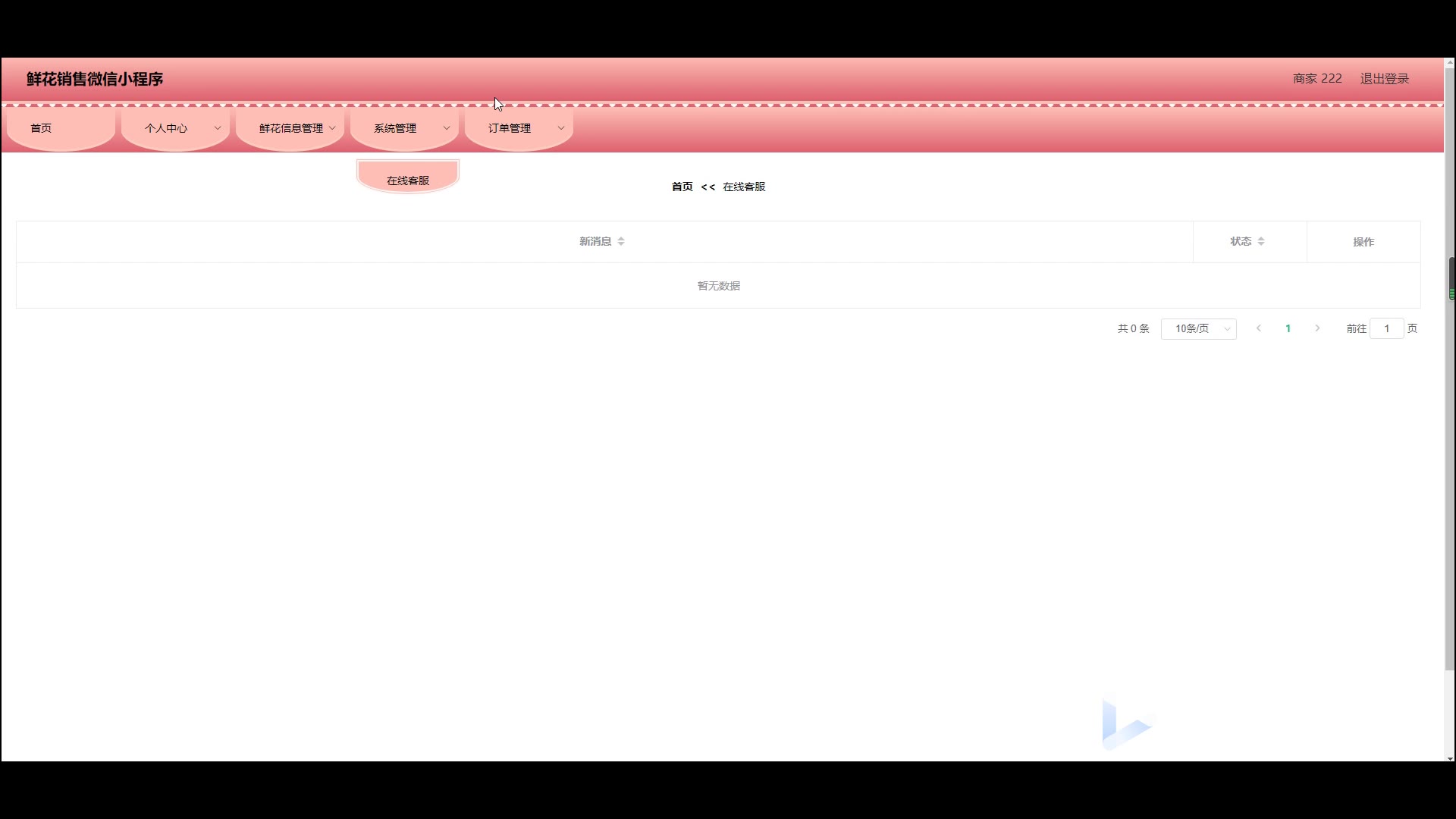Open the 10条/页 page size dropdown
The image size is (1456, 819).
click(1198, 328)
